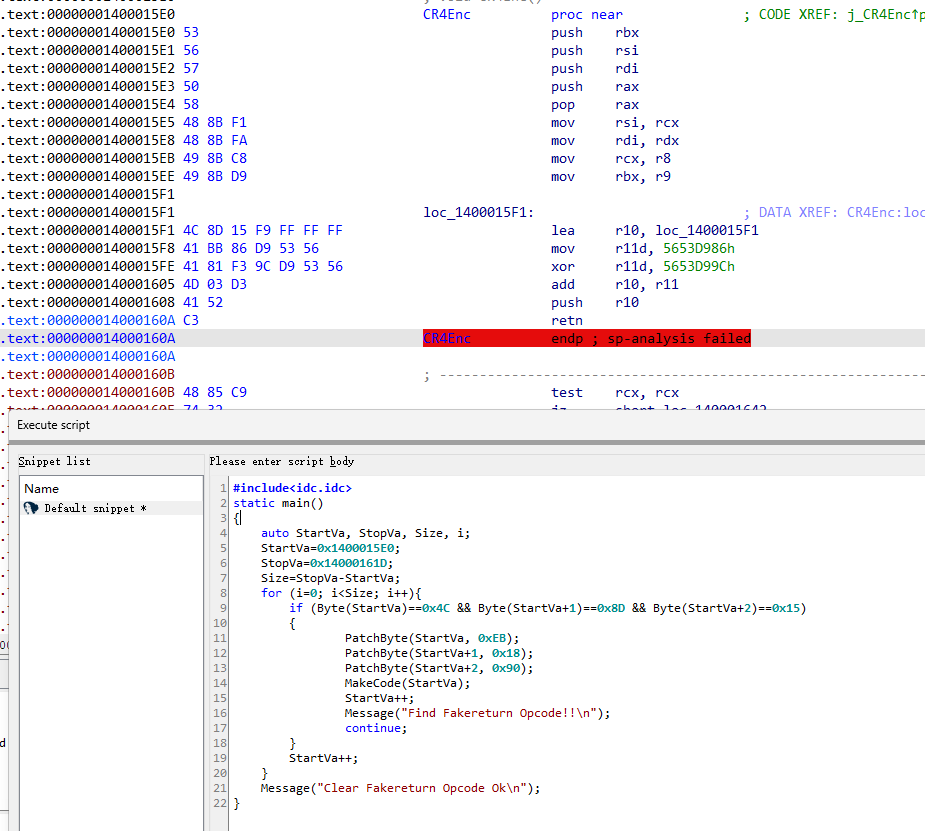
Task: Select the loc_1400015F1 label definition
Action: [x=478, y=213]
